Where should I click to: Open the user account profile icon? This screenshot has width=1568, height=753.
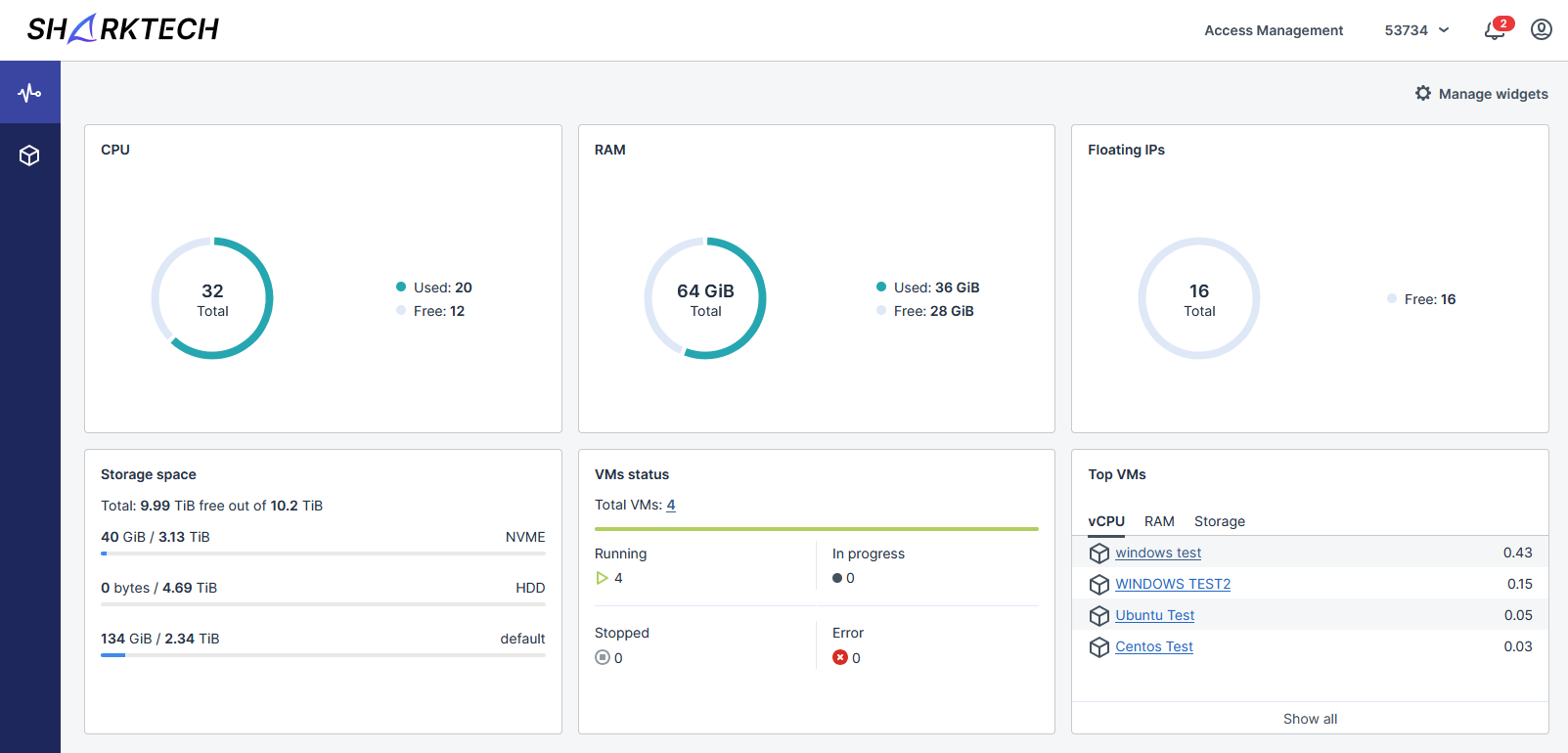click(x=1541, y=30)
